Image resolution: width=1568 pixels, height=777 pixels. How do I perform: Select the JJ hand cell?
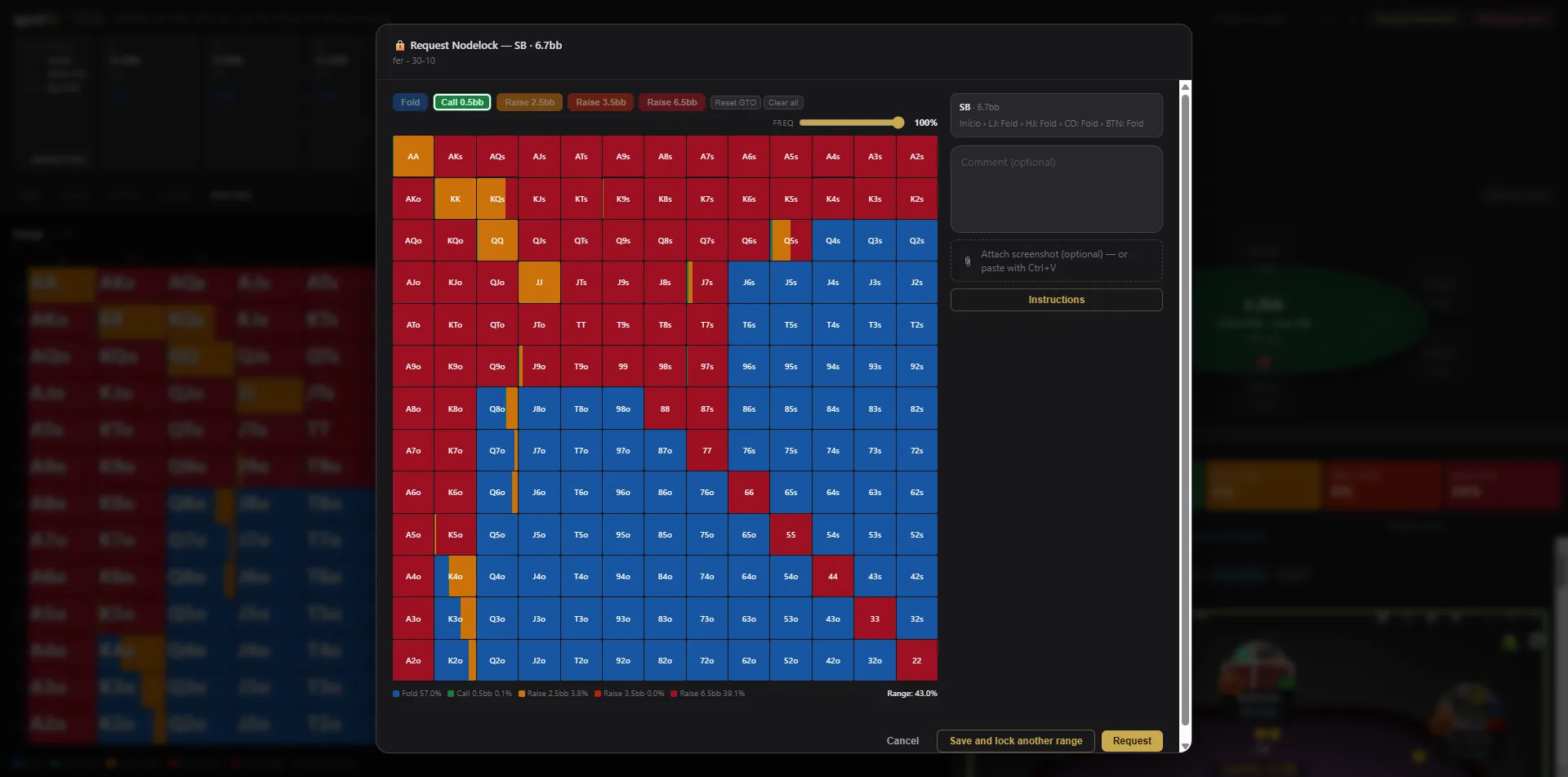tap(539, 283)
